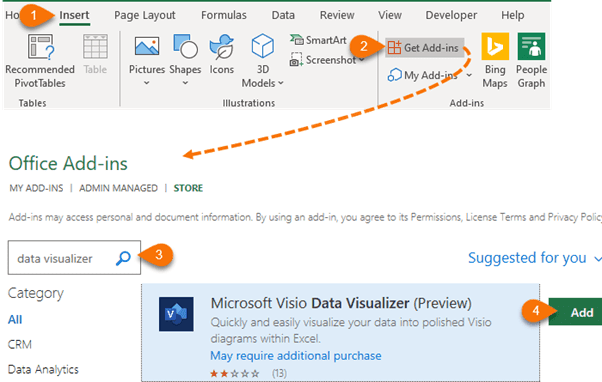The height and width of the screenshot is (382, 602).
Task: Click the star rating of Data Visualizer
Action: click(x=235, y=373)
